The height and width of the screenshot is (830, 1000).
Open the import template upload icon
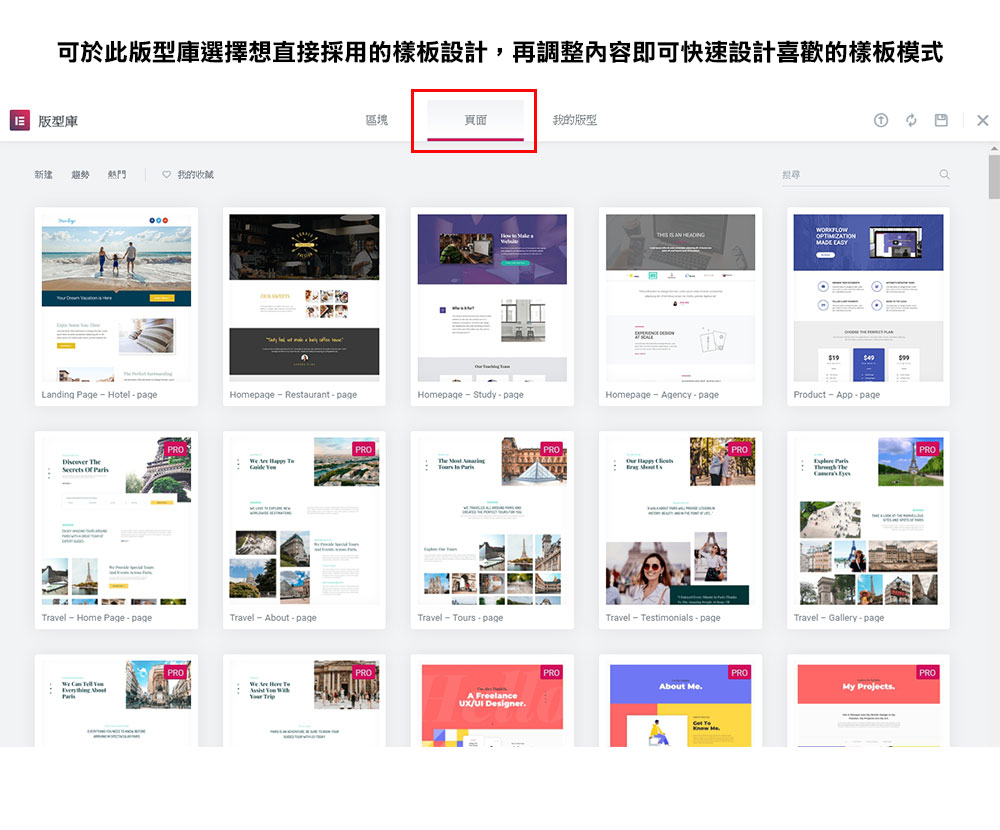[881, 120]
